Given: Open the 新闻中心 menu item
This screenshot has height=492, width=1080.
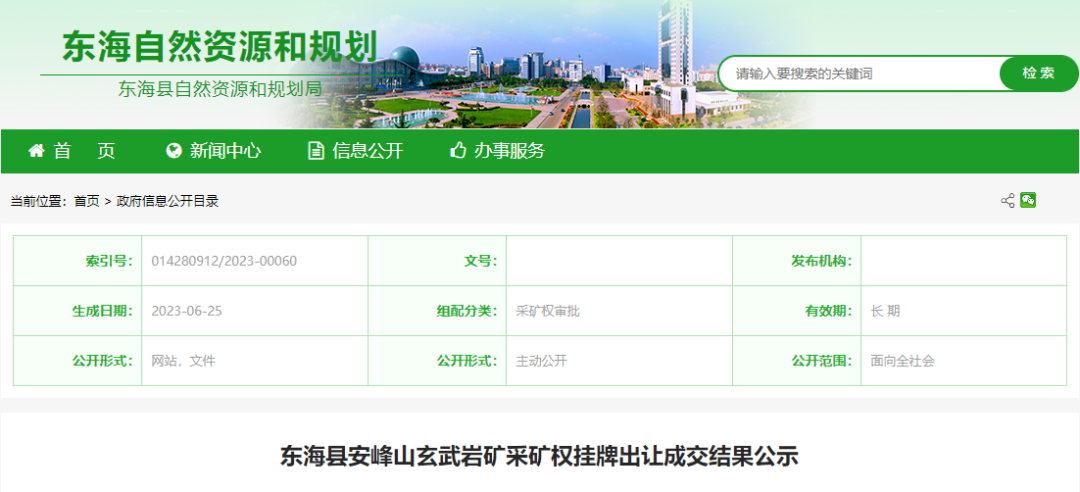Looking at the screenshot, I should coord(225,151).
